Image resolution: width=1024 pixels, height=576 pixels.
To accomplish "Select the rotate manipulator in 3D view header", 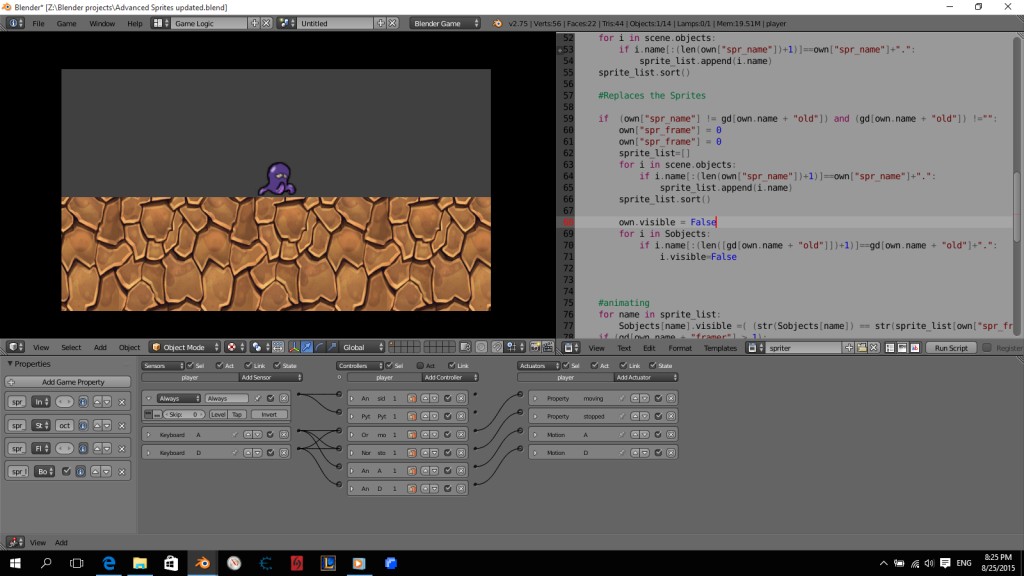I will 319,347.
